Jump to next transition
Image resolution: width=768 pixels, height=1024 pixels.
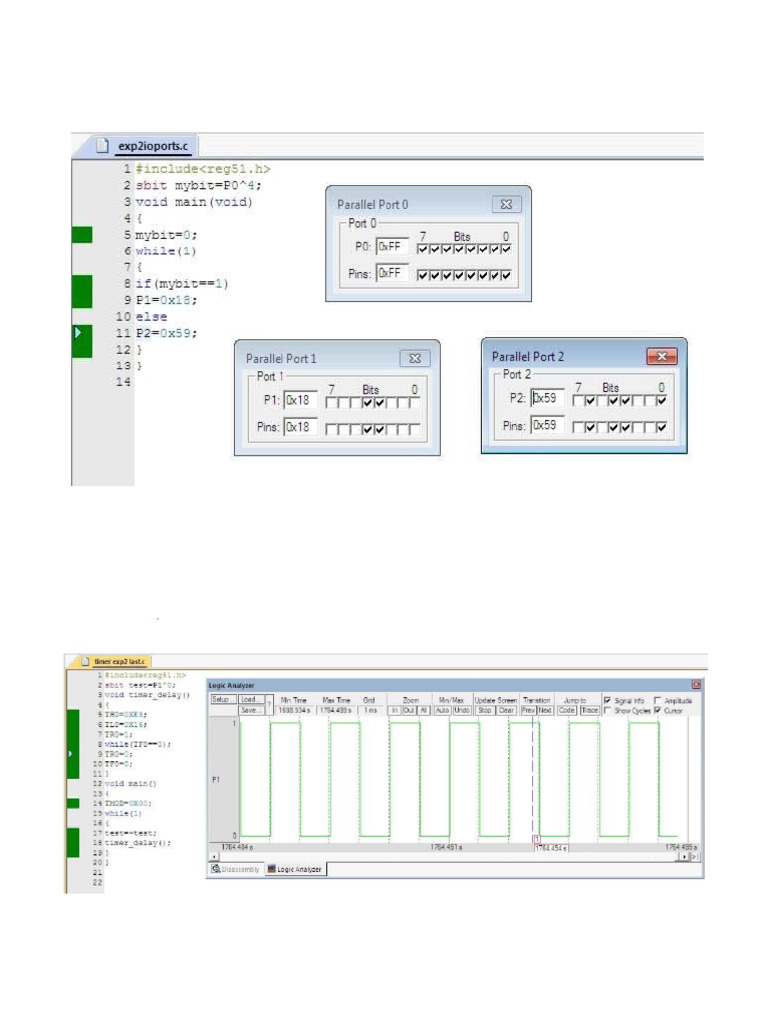[545, 710]
